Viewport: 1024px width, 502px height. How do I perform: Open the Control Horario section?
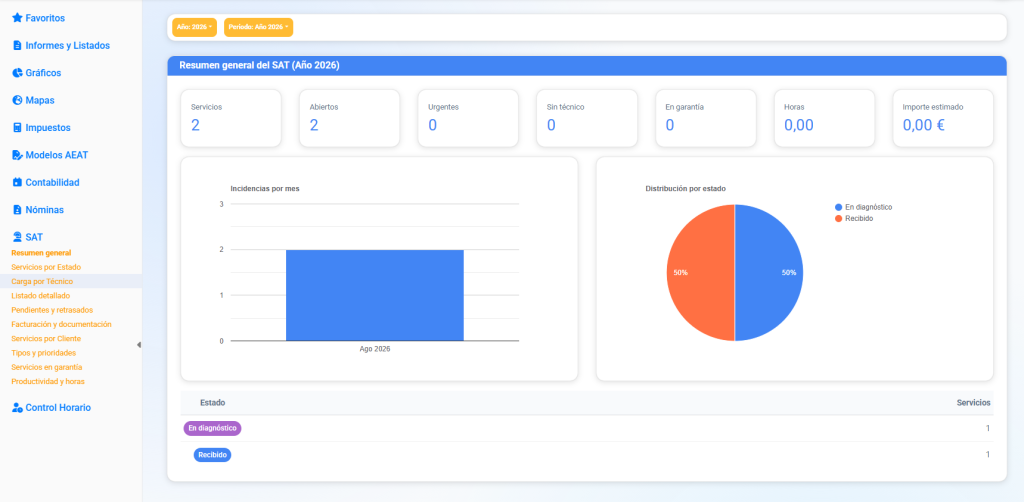click(x=58, y=408)
